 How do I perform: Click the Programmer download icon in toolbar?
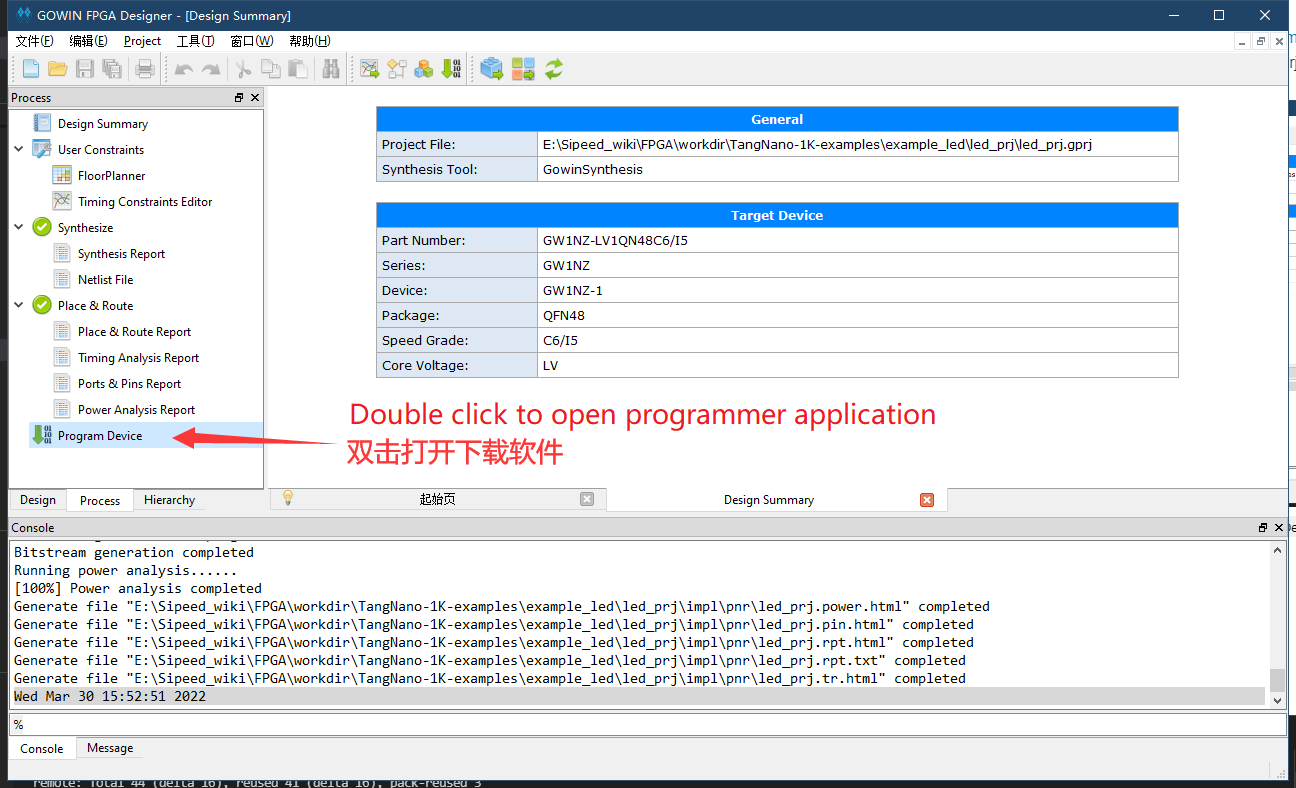[x=452, y=69]
